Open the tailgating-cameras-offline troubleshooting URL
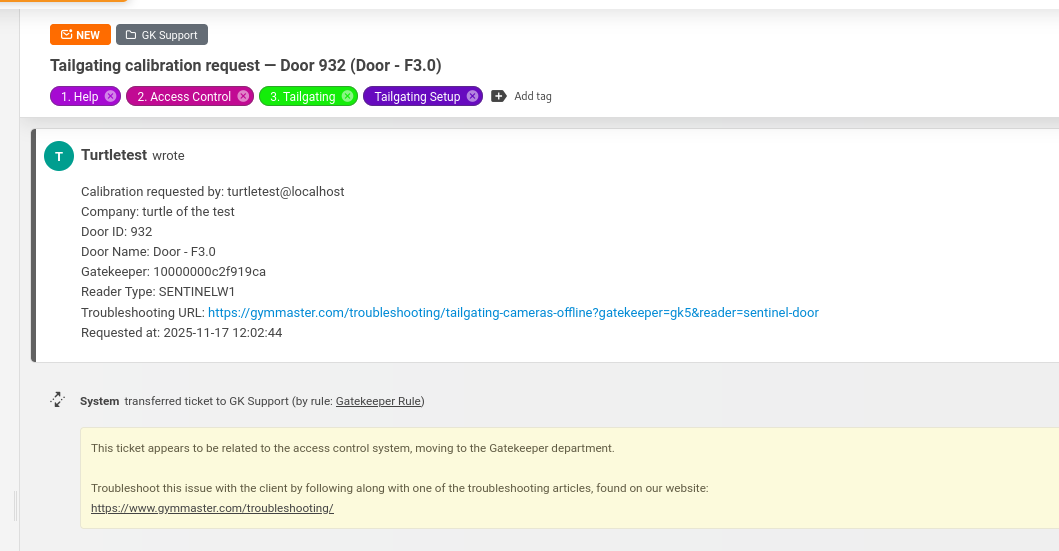Image resolution: width=1059 pixels, height=551 pixels. coord(513,312)
